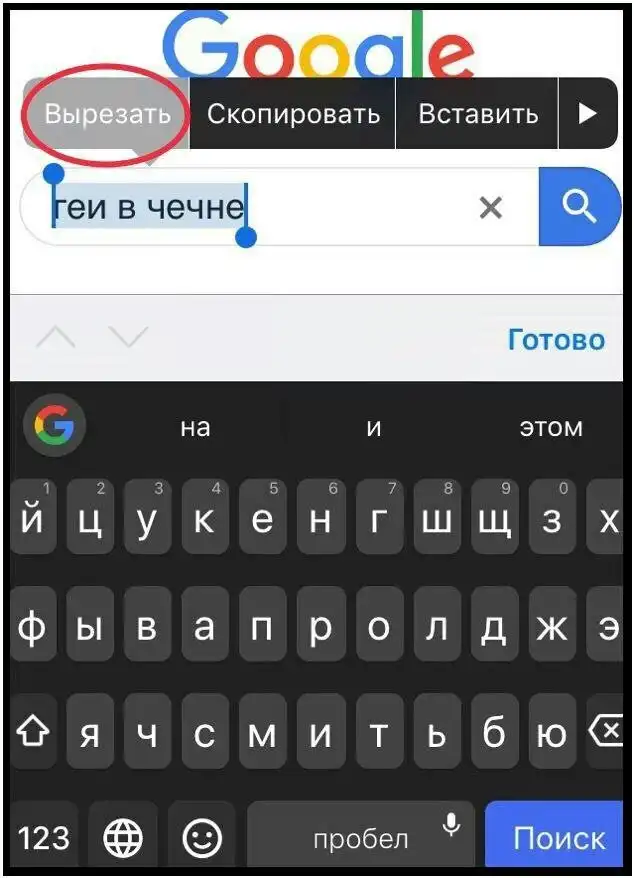Select the suggested word этом

[551, 427]
